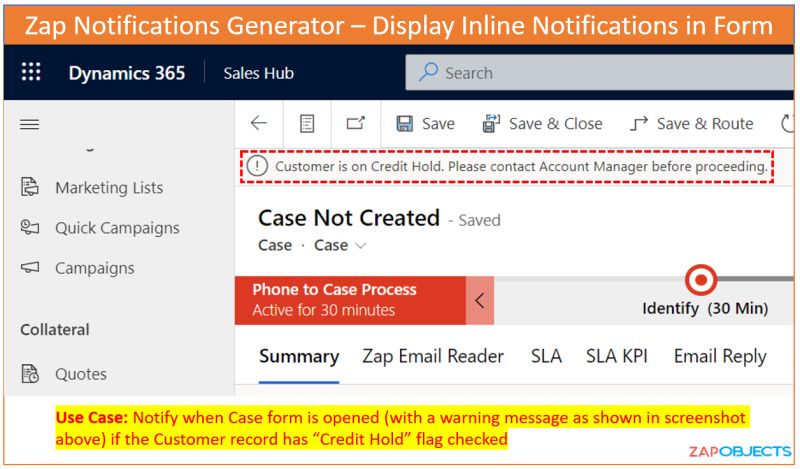
Task: Click the Credit Hold notification message
Action: point(521,166)
